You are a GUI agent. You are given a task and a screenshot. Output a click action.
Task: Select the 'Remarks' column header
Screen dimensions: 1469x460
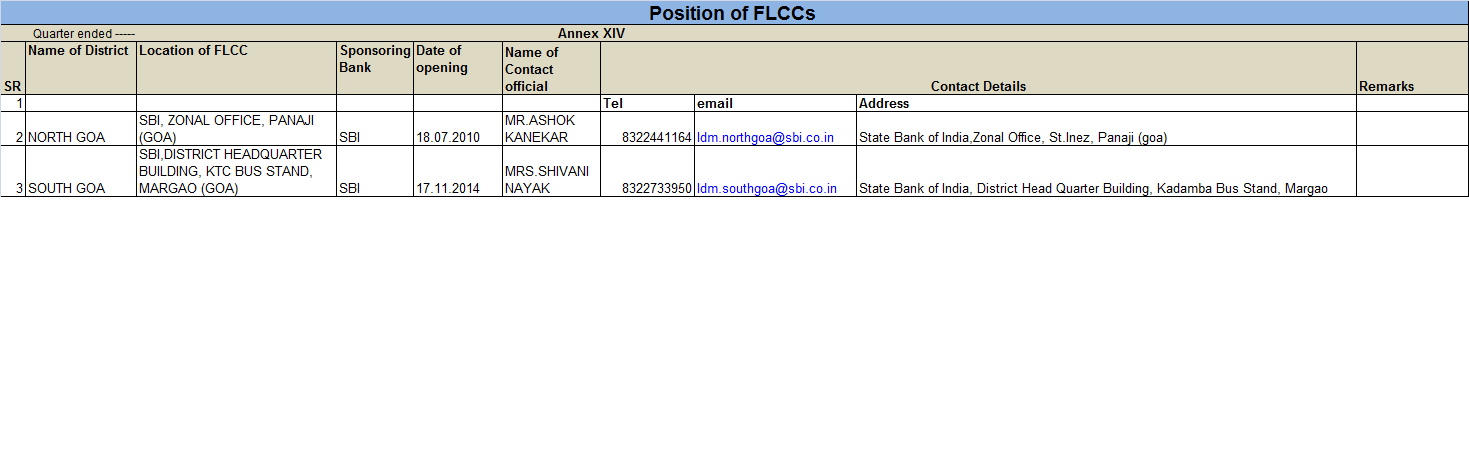click(1386, 86)
